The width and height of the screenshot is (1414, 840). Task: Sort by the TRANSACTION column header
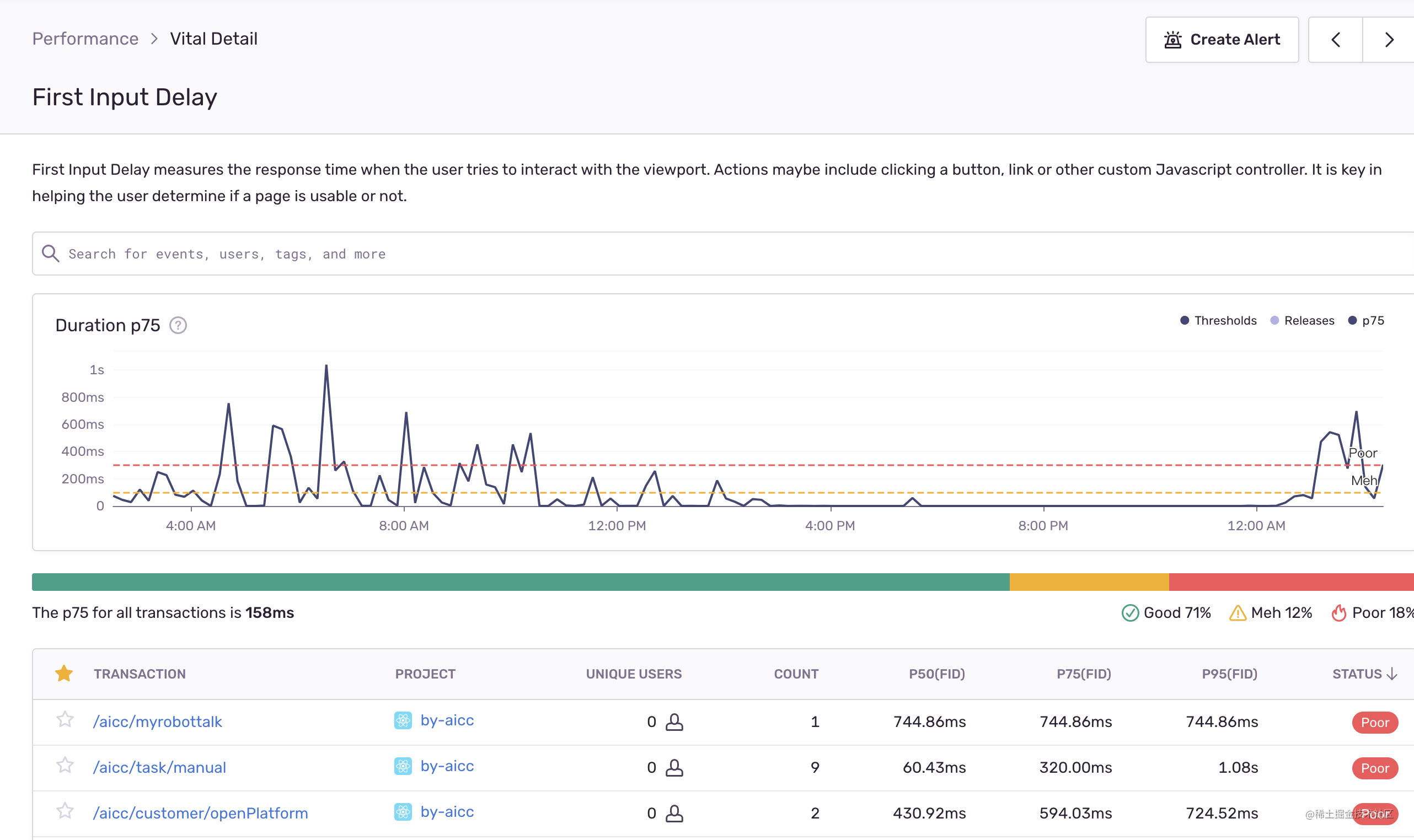point(140,674)
